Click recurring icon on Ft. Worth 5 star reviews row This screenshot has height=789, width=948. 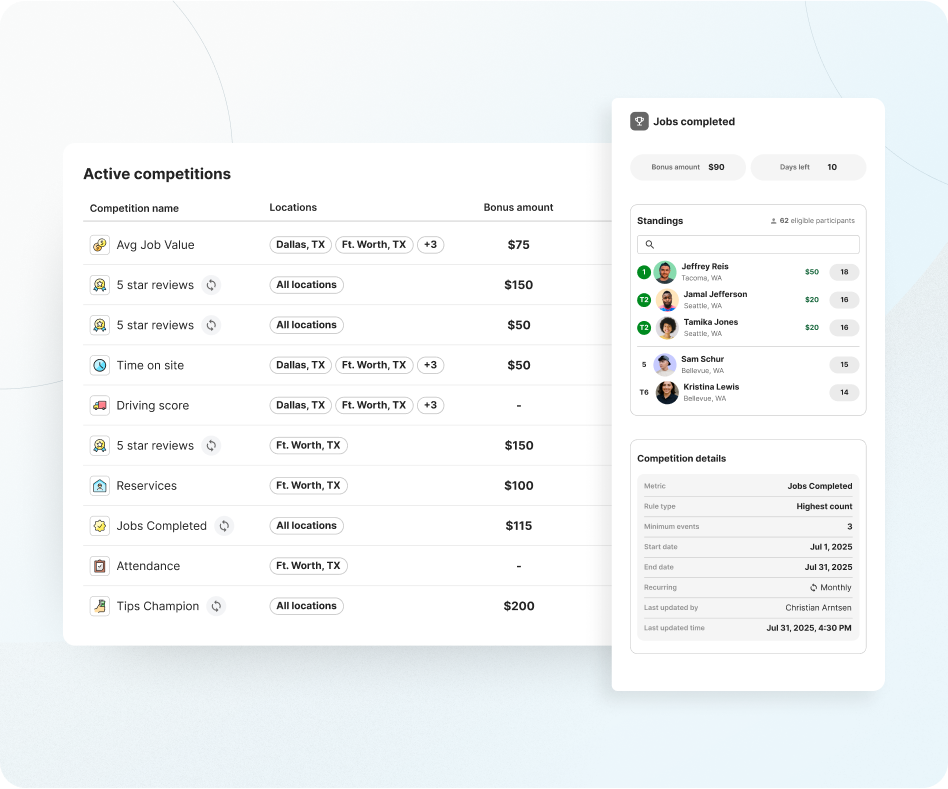point(211,446)
